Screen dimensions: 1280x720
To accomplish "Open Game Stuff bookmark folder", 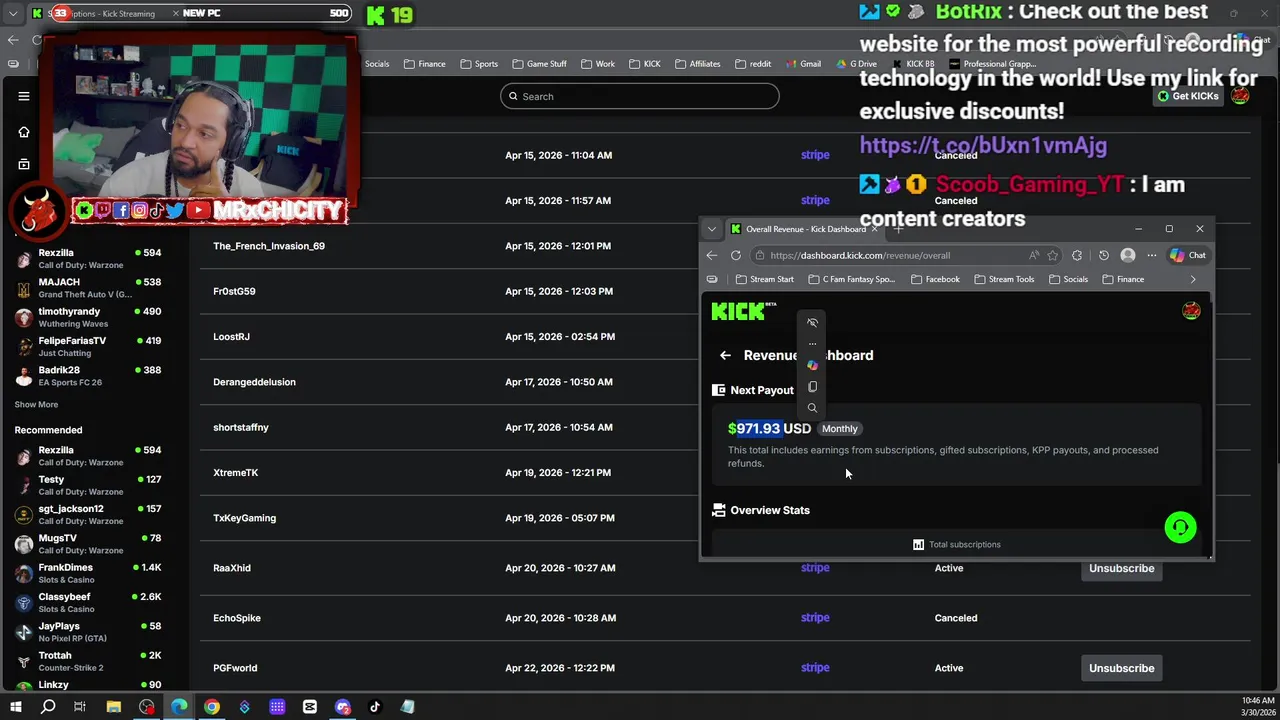I will click(539, 64).
